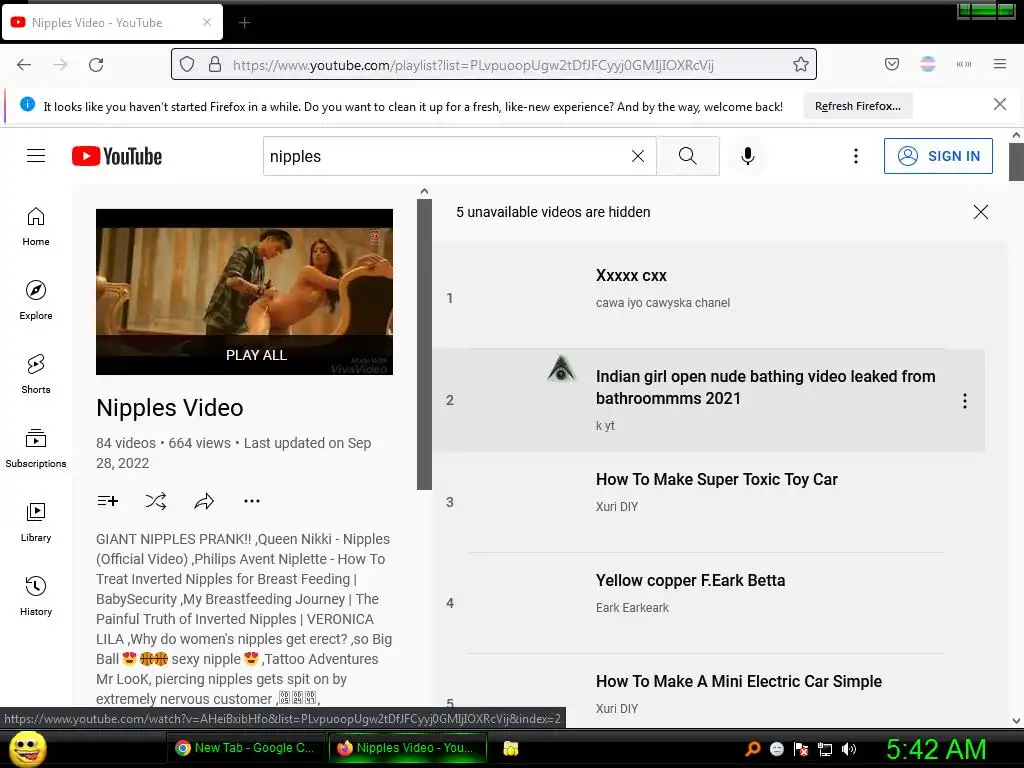Click the 5:42 AM clock
Image resolution: width=1024 pixels, height=768 pixels.
936,748
